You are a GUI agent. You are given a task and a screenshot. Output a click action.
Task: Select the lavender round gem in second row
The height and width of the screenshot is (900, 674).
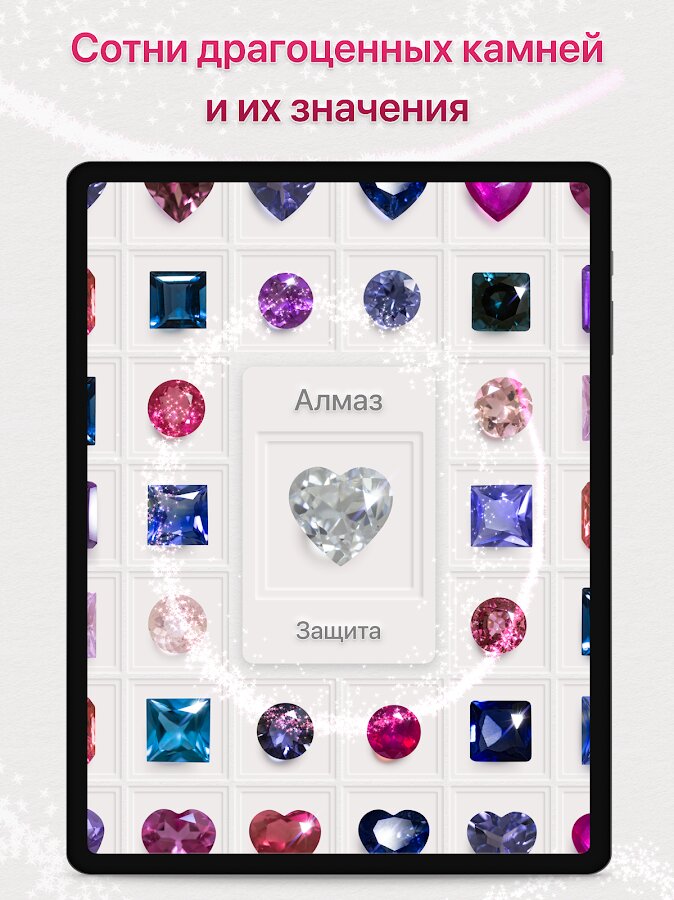coord(392,299)
